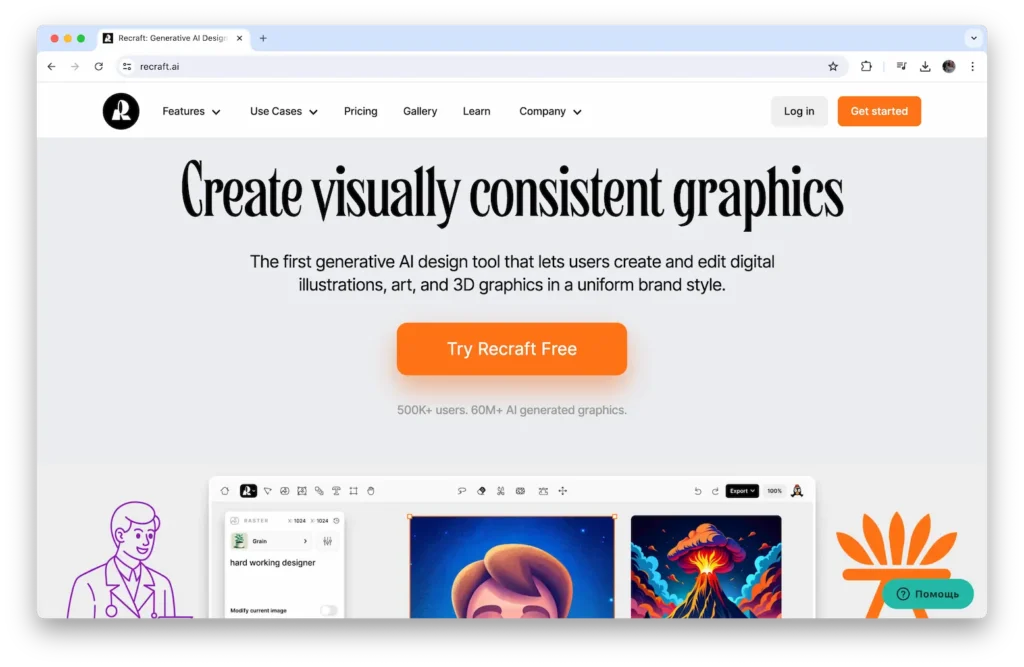1024x667 pixels.
Task: Select the cartoon boy face image on canvas
Action: [x=512, y=567]
